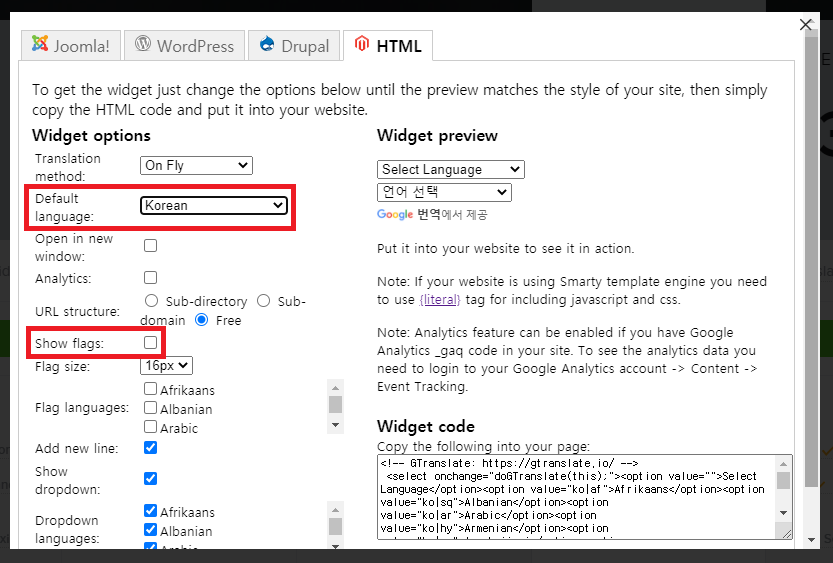Open the 언어 선택 dropdown
The height and width of the screenshot is (563, 833).
tap(444, 192)
